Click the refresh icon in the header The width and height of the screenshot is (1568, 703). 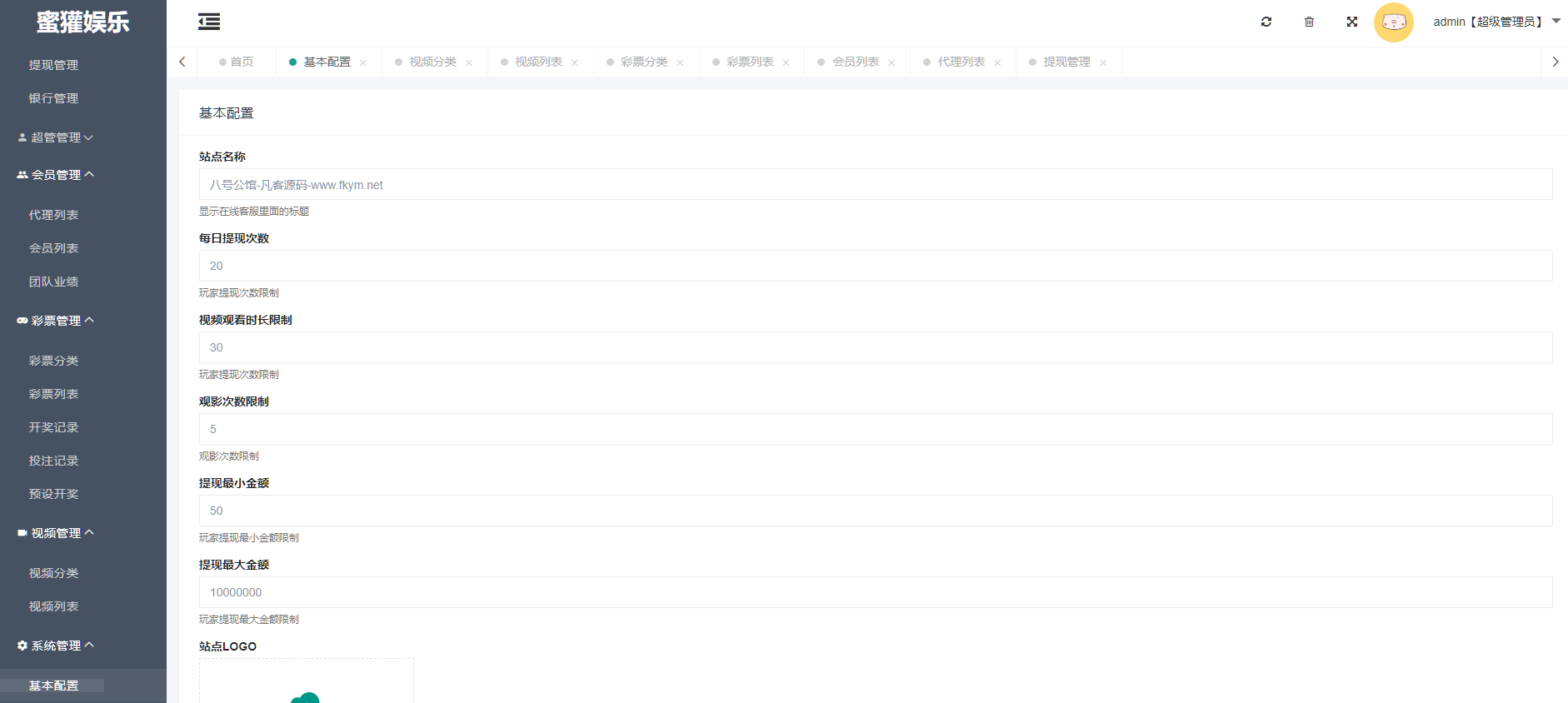(x=1266, y=22)
